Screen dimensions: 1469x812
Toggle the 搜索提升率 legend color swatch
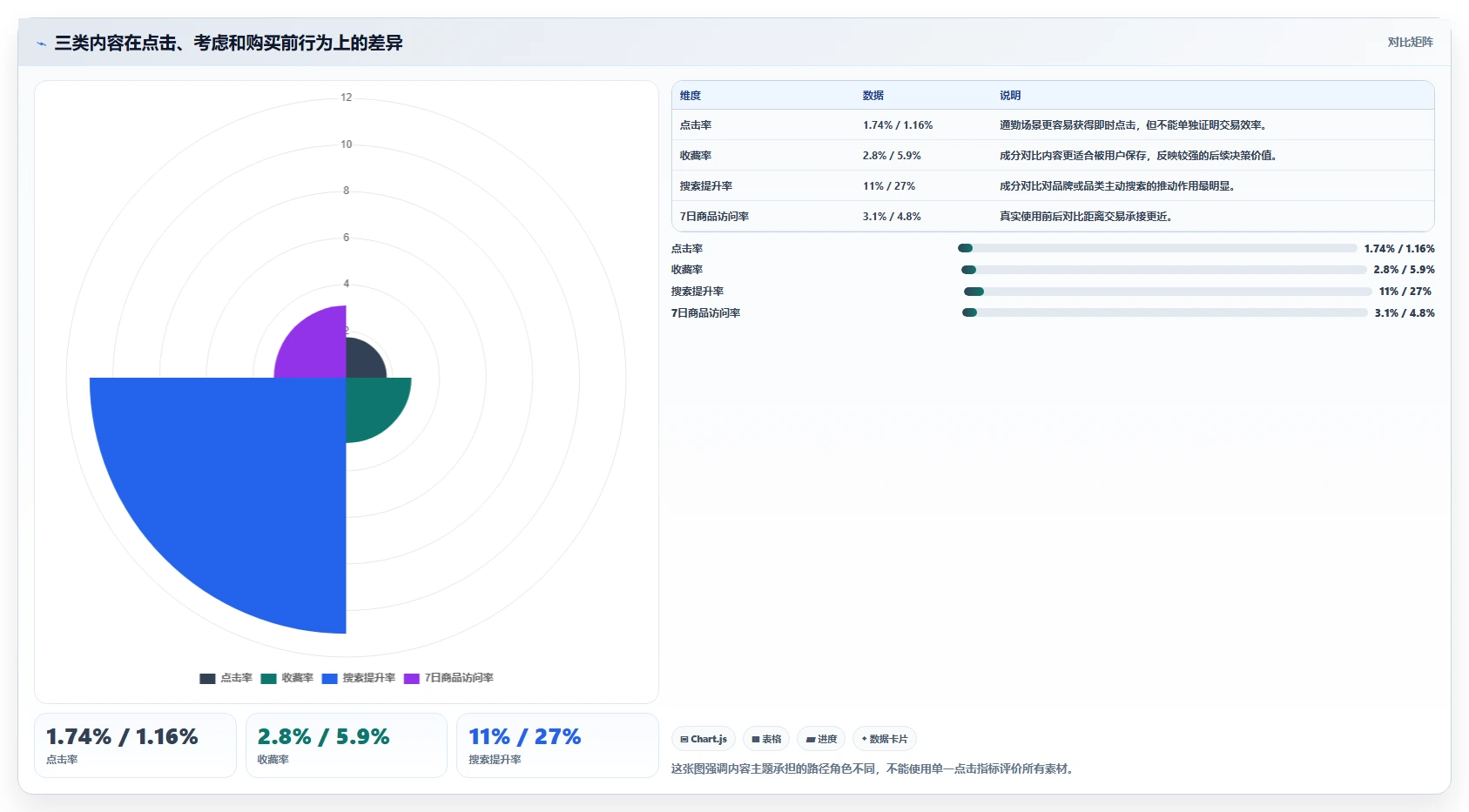(329, 678)
